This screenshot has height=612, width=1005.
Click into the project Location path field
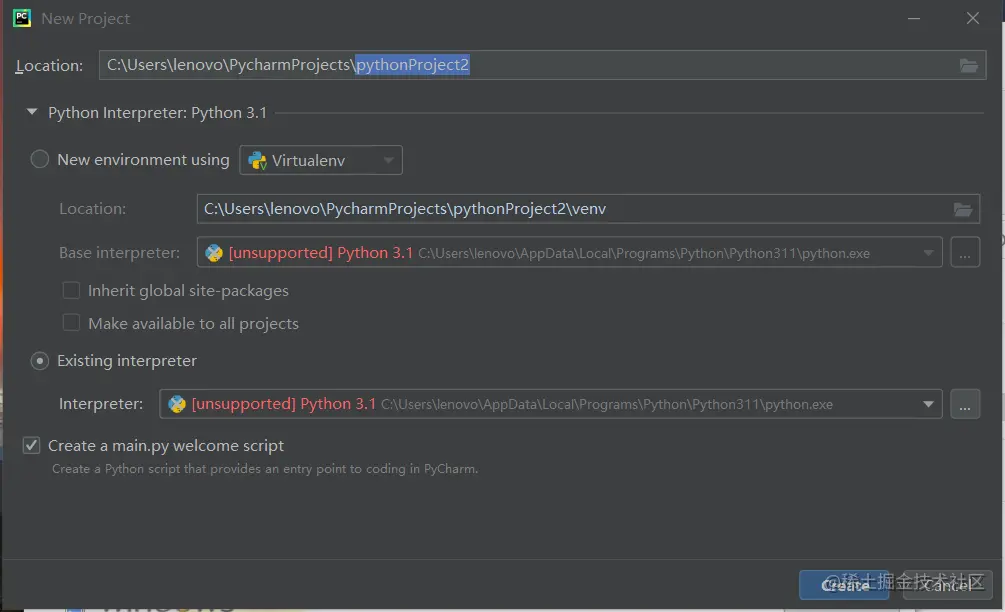click(x=542, y=65)
